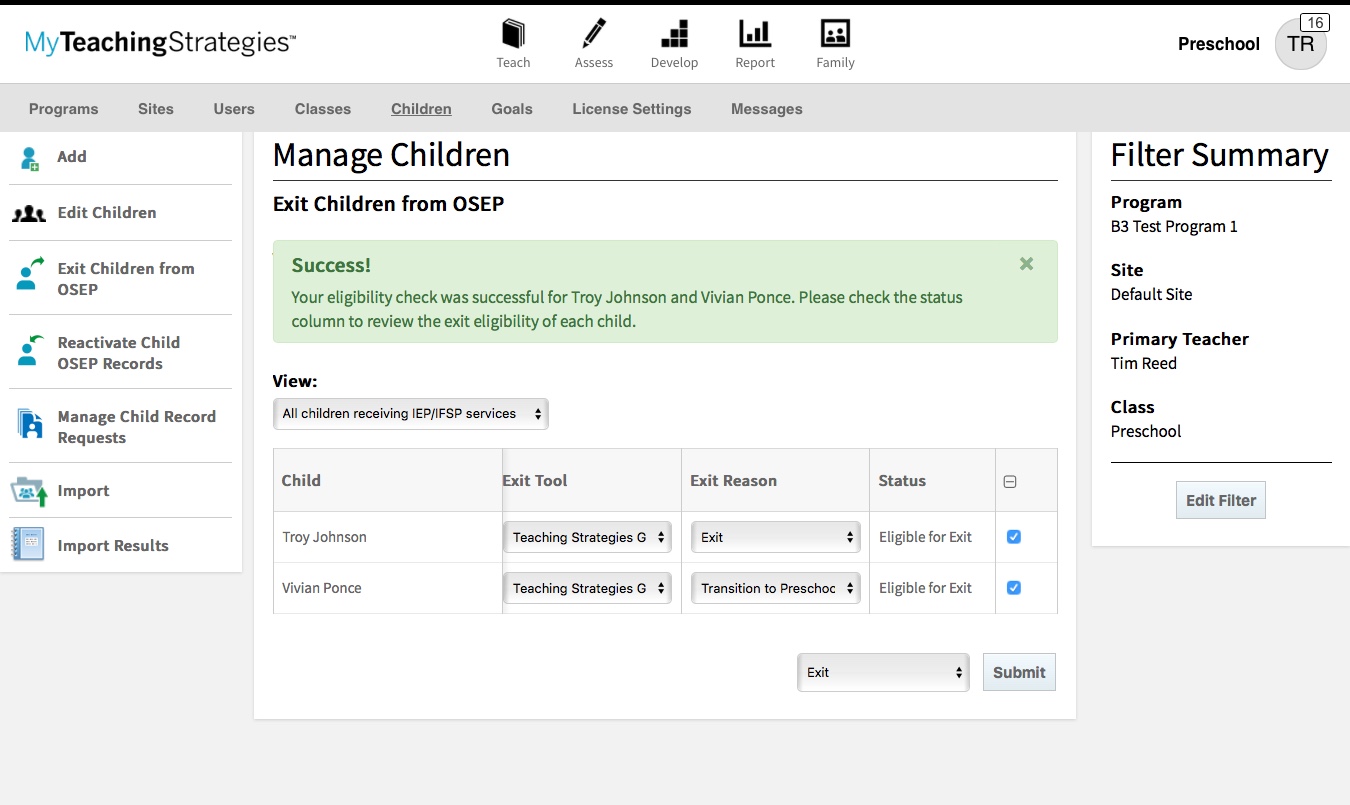Select the Add child icon in the sidebar
Viewport: 1350px width, 805px height.
30,156
